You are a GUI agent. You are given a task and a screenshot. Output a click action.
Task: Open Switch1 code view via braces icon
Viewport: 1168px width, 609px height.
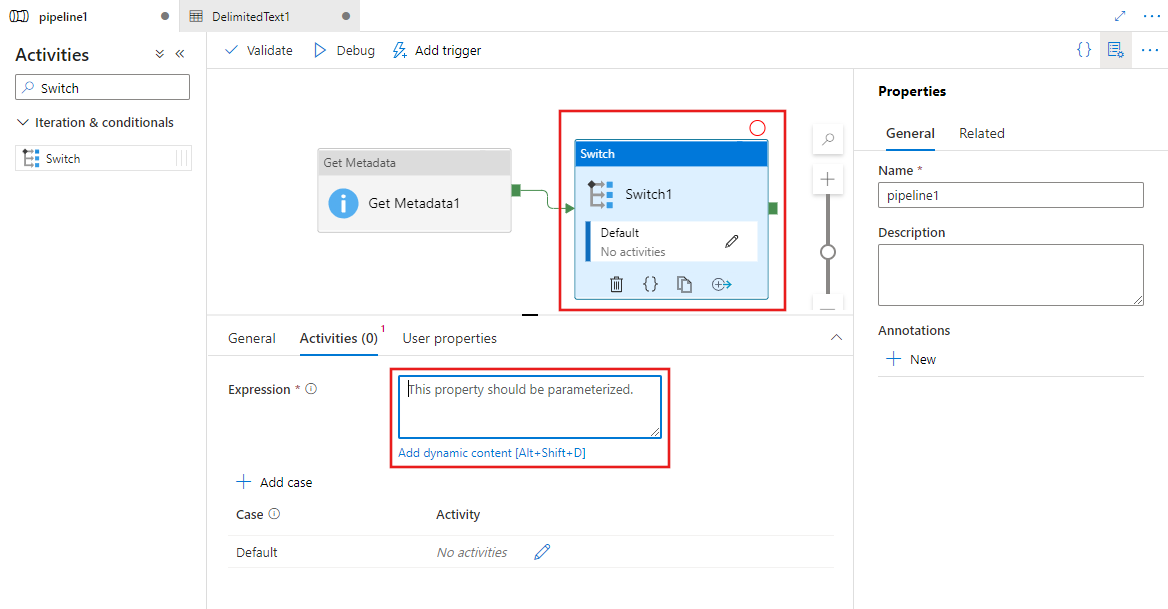[650, 284]
